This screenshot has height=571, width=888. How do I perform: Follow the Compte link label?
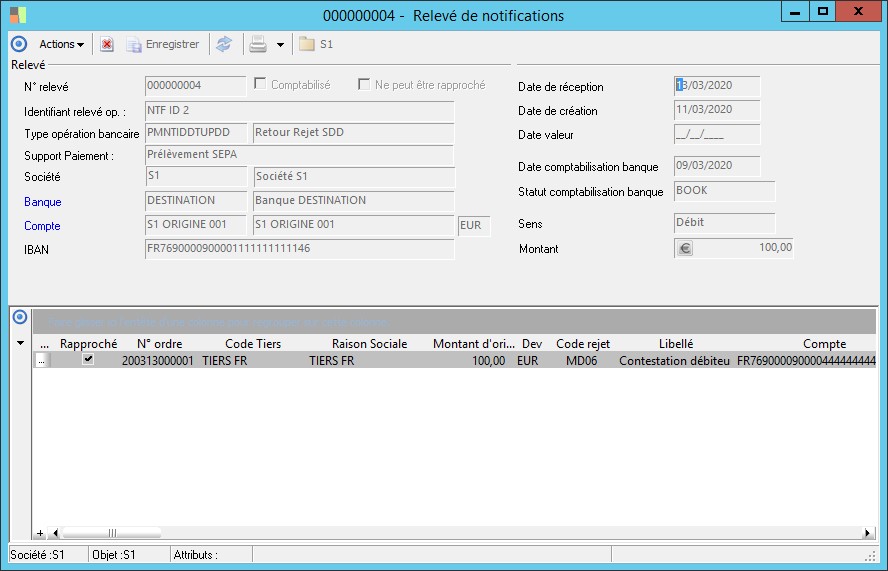point(42,226)
